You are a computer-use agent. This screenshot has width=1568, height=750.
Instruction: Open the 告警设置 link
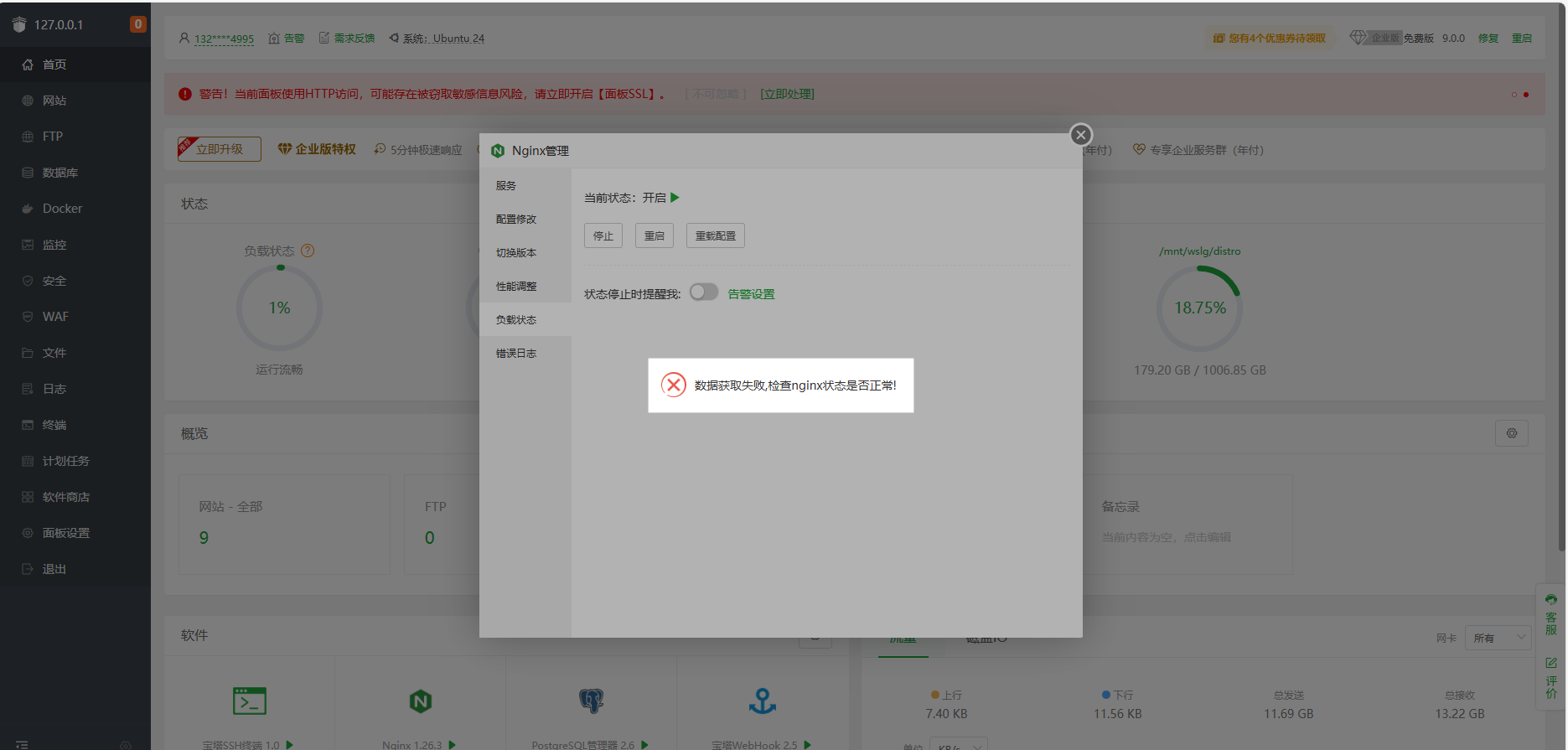click(751, 294)
